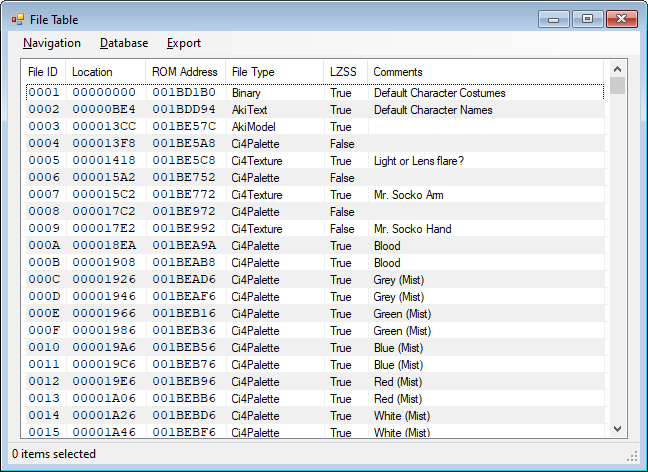Click the vertical scrollbar thumb
This screenshot has height=472, width=648.
point(618,86)
